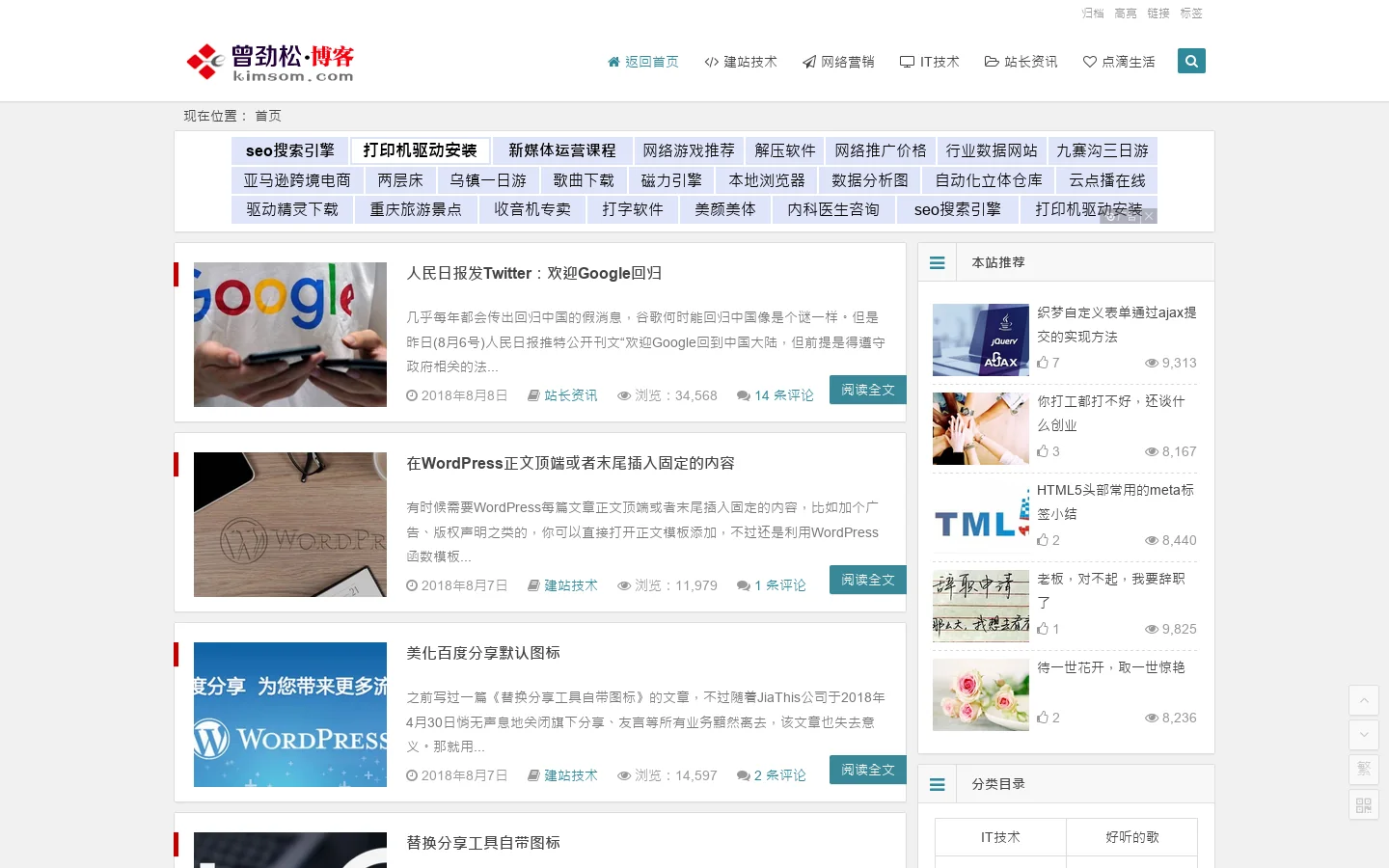Image resolution: width=1389 pixels, height=868 pixels.
Task: Open the search icon in header
Action: coord(1191,61)
